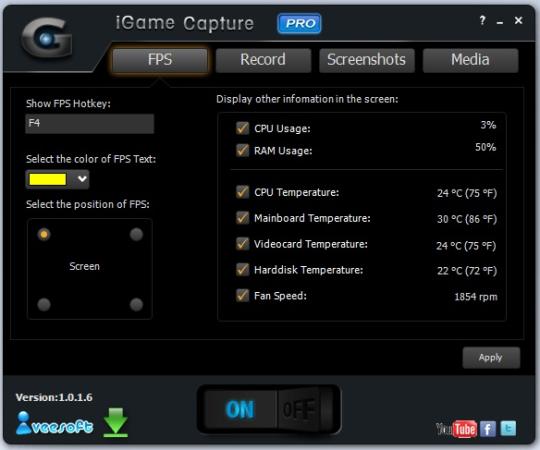This screenshot has height=450, width=540.
Task: Switch capture OFF
Action: [299, 409]
